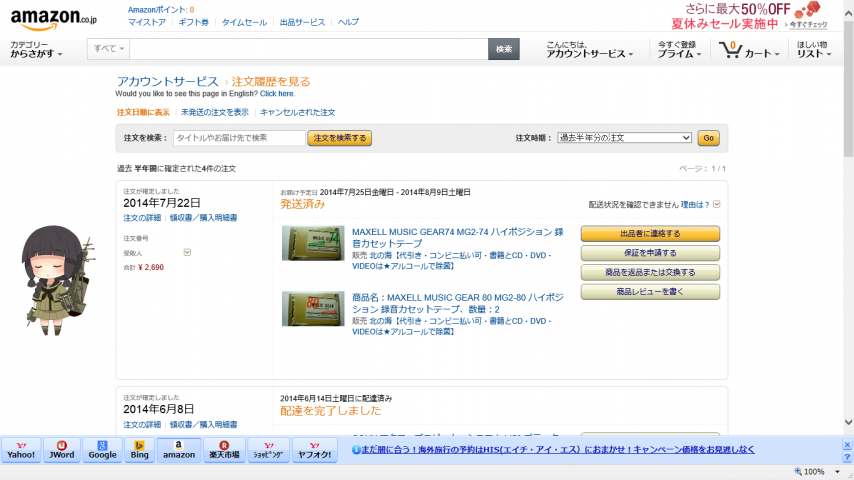This screenshot has height=480, width=854.
Task: Open the Click here English link
Action: point(277,94)
